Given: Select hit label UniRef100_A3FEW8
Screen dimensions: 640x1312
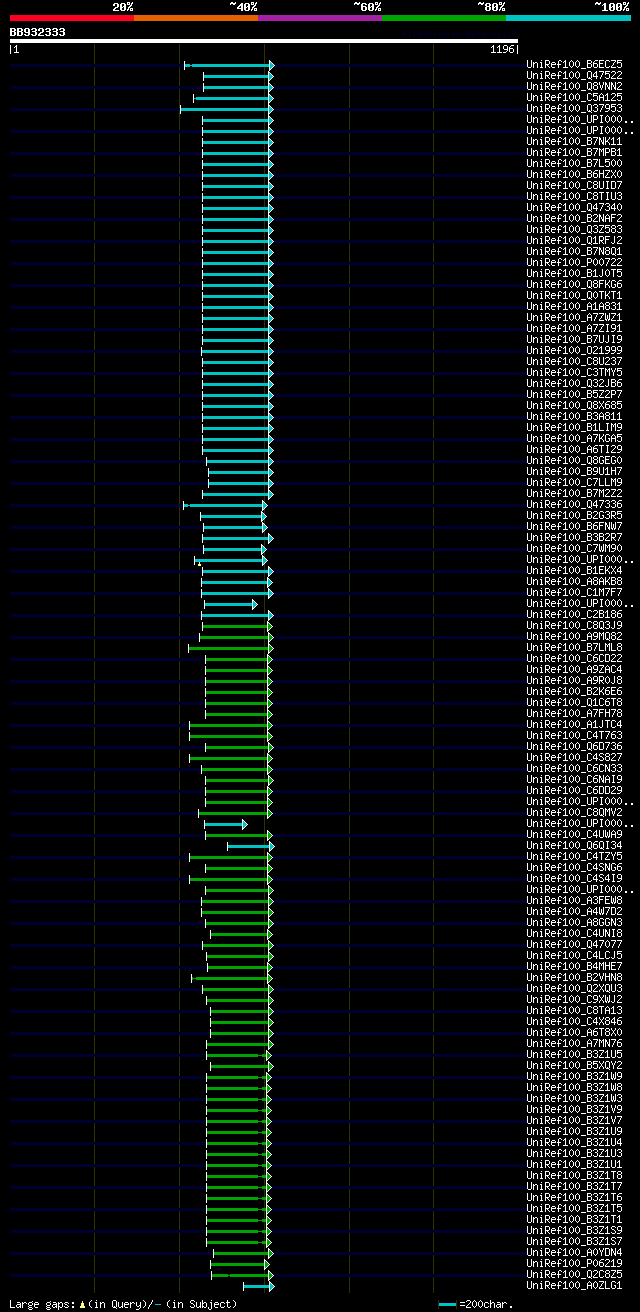Looking at the screenshot, I should pyautogui.click(x=574, y=900).
